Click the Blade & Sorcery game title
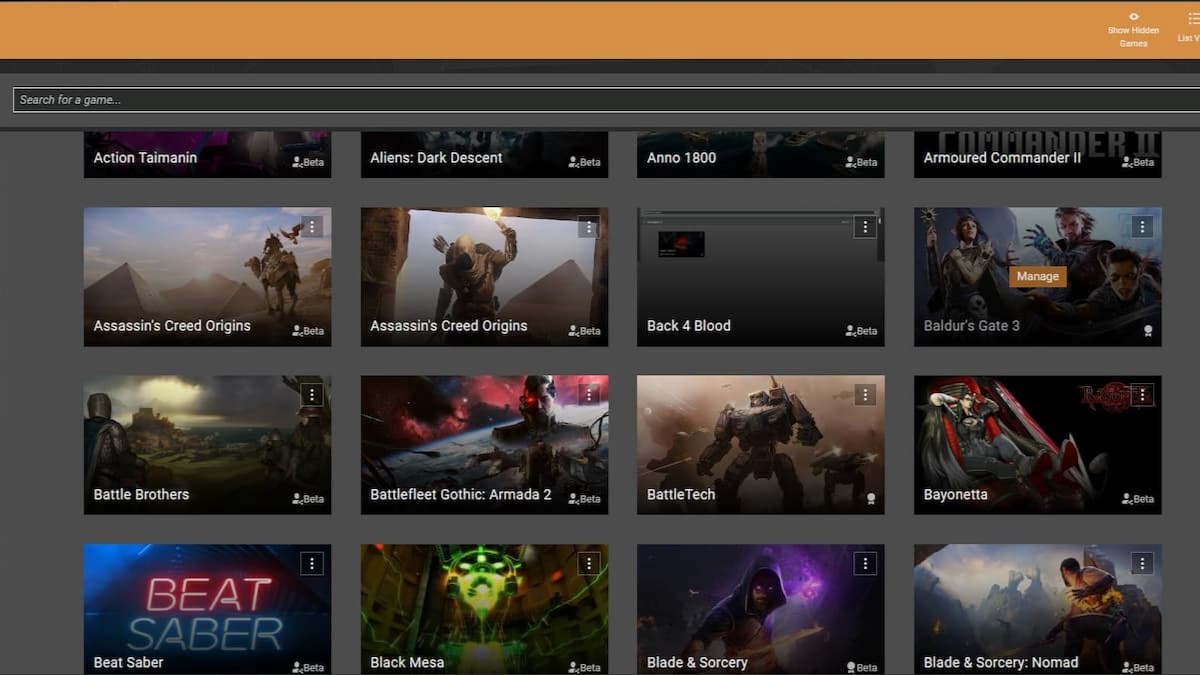1200x675 pixels. [x=697, y=662]
